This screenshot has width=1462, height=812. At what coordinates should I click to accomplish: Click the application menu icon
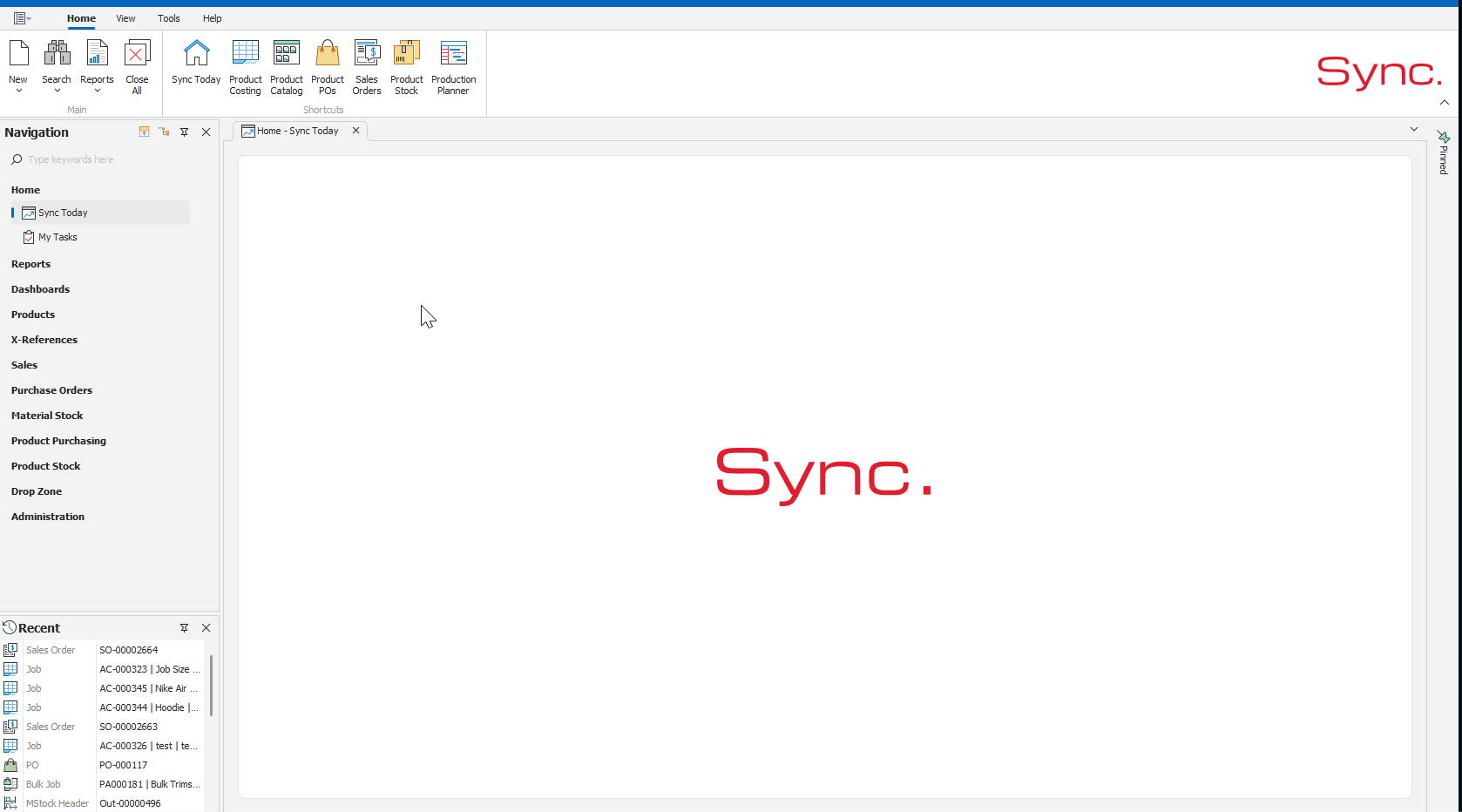pos(22,18)
